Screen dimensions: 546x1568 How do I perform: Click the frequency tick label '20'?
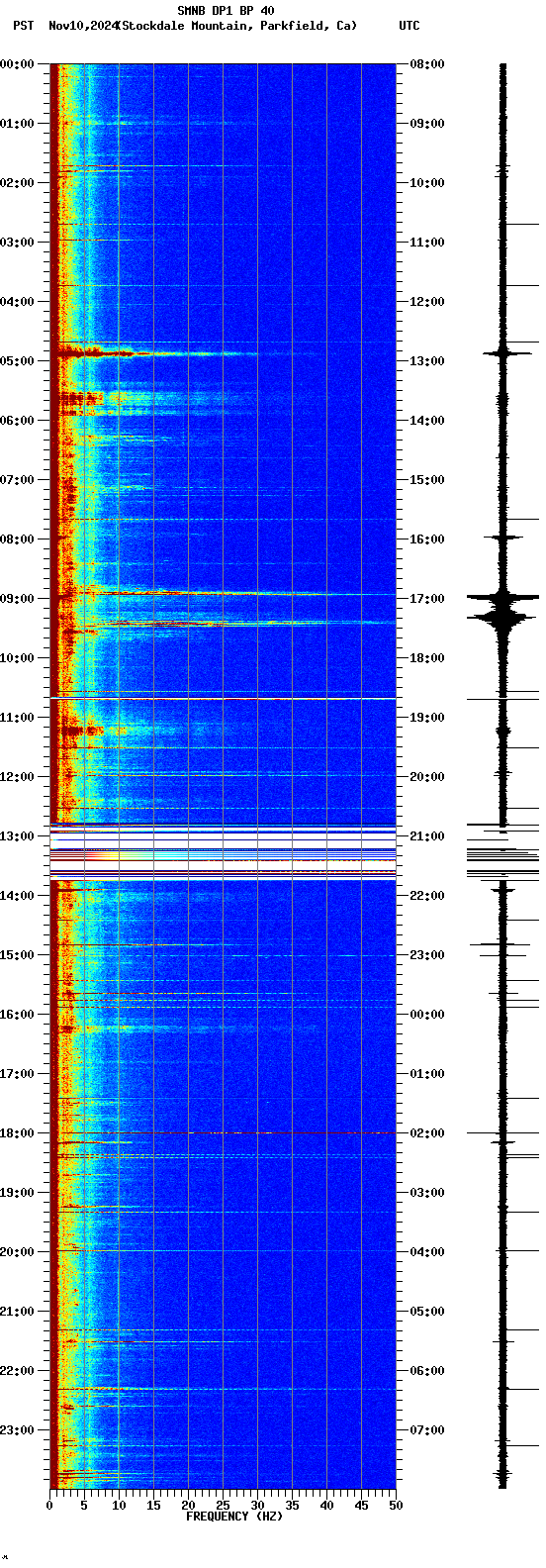tap(188, 1506)
